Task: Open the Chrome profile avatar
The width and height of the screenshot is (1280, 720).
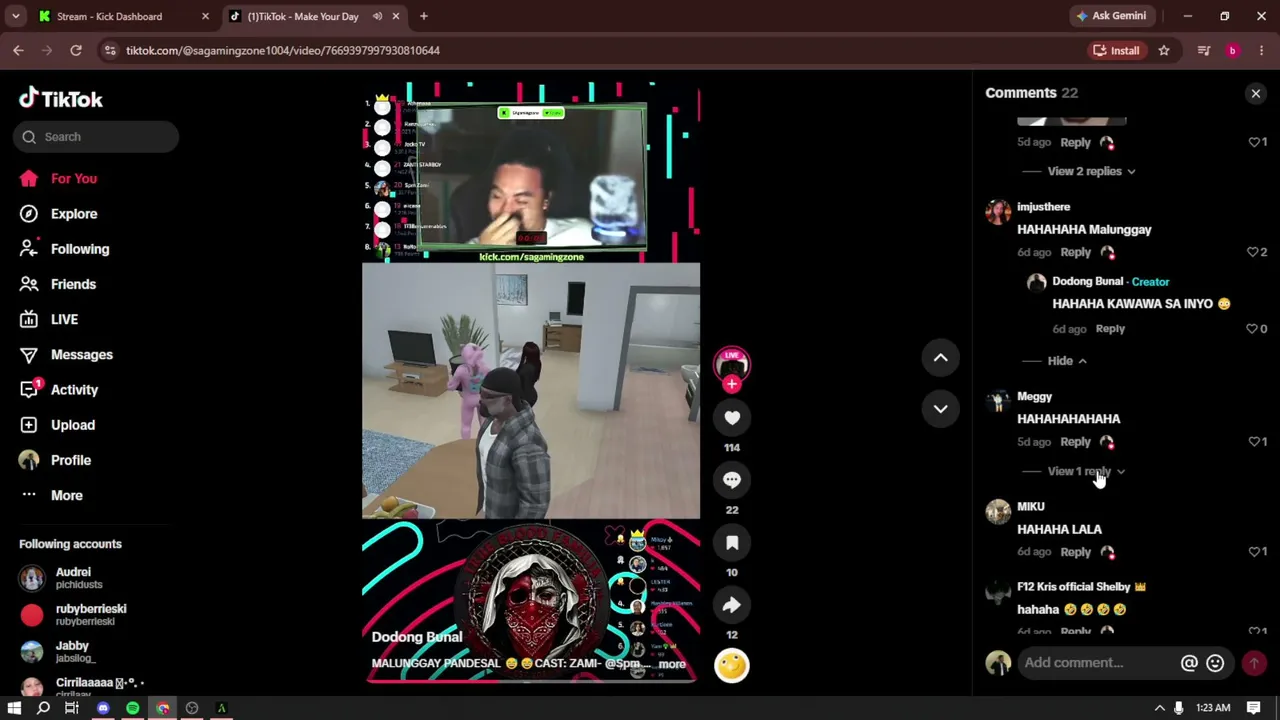Action: point(1232,50)
